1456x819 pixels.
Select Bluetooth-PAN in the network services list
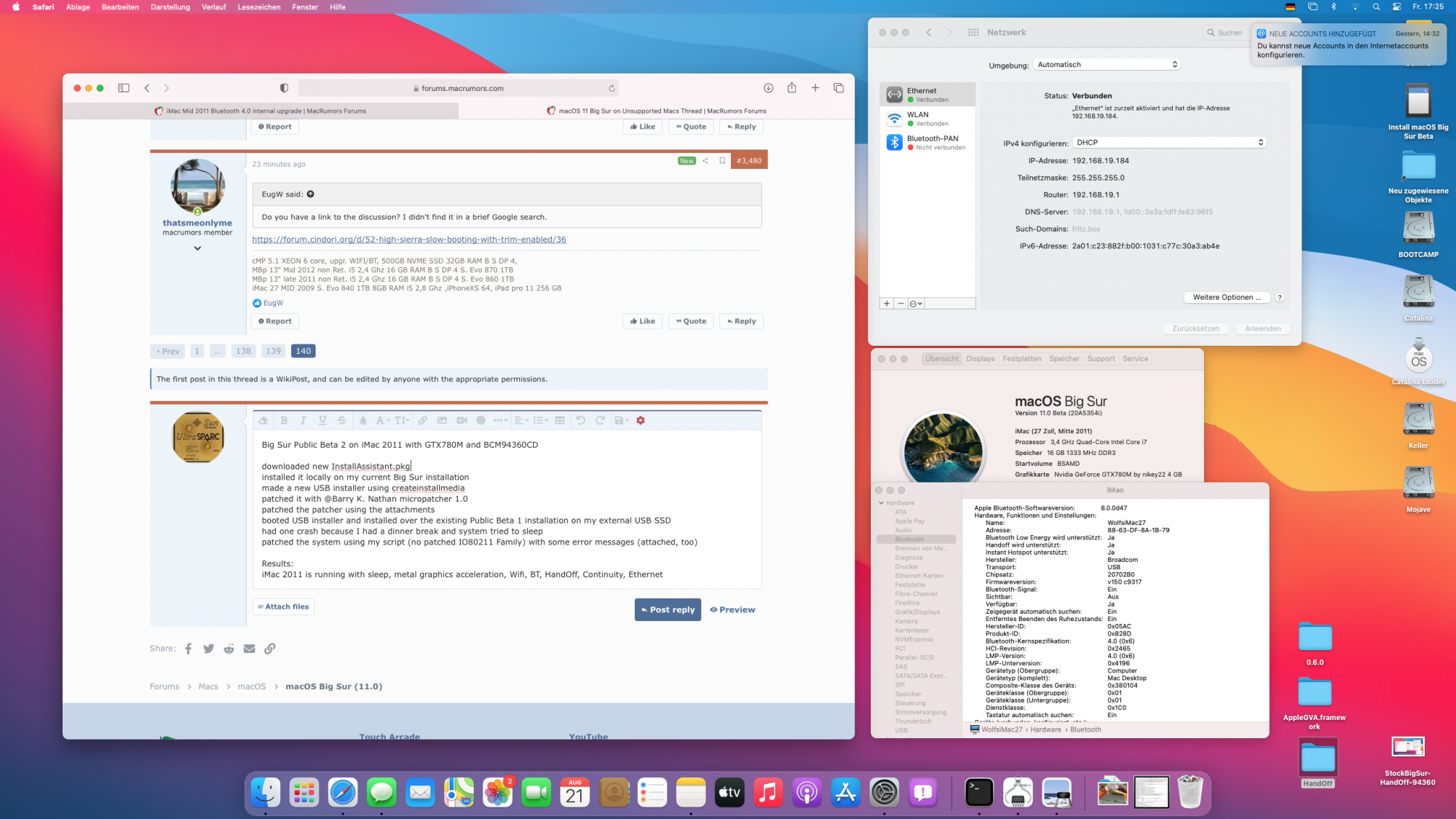[x=927, y=143]
